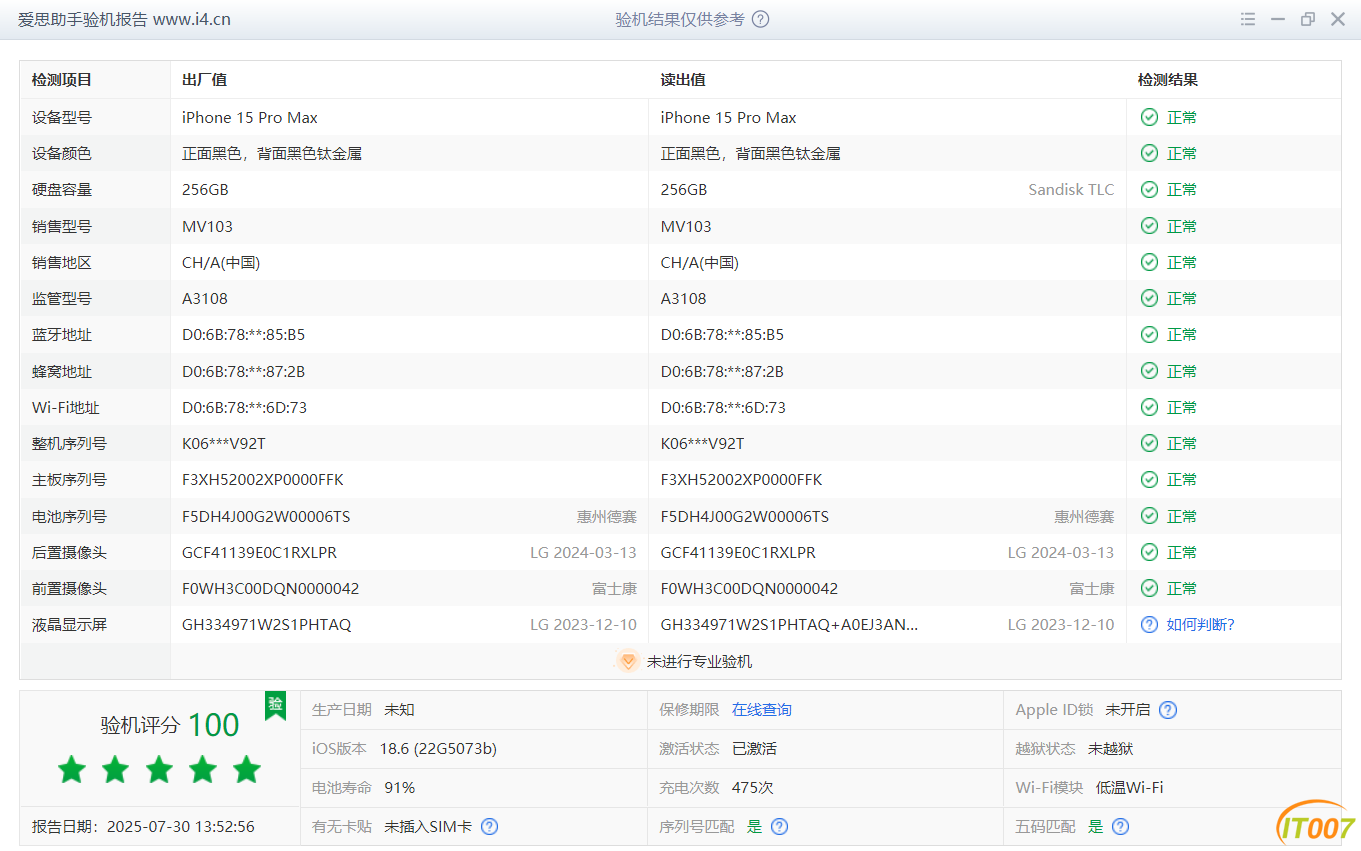
Task: Select read value CH/A(中国)
Action: tap(700, 263)
